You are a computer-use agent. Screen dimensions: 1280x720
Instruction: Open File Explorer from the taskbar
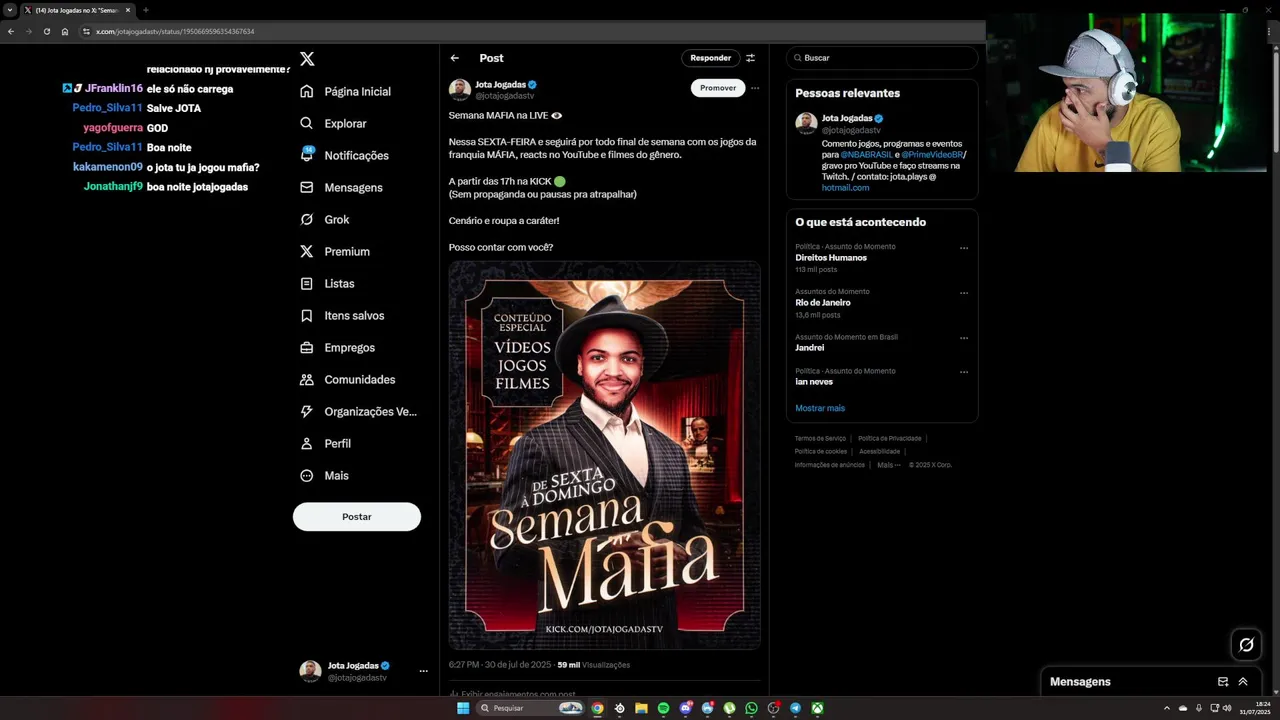[641, 708]
